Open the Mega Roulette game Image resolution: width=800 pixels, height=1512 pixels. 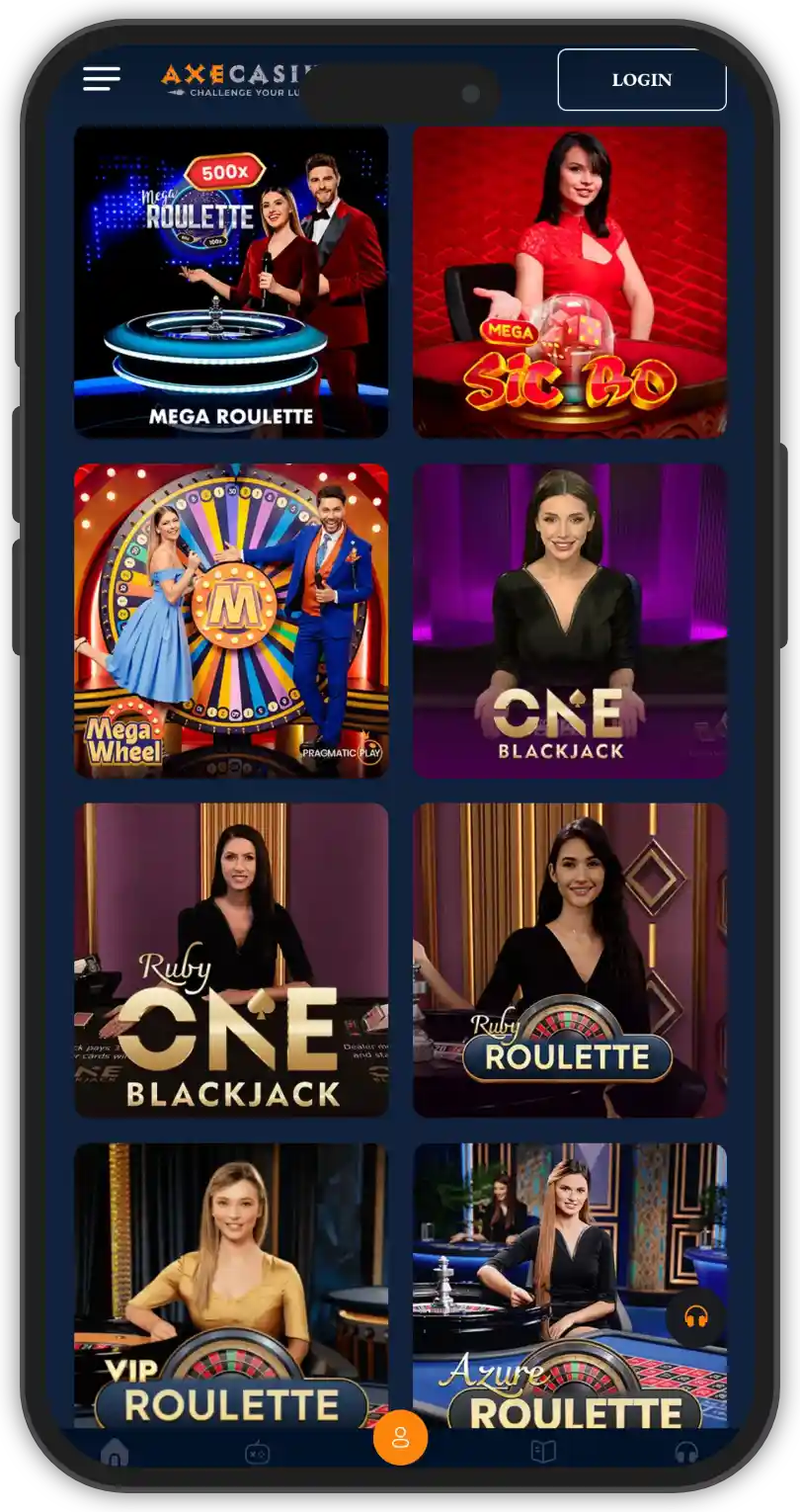click(231, 282)
